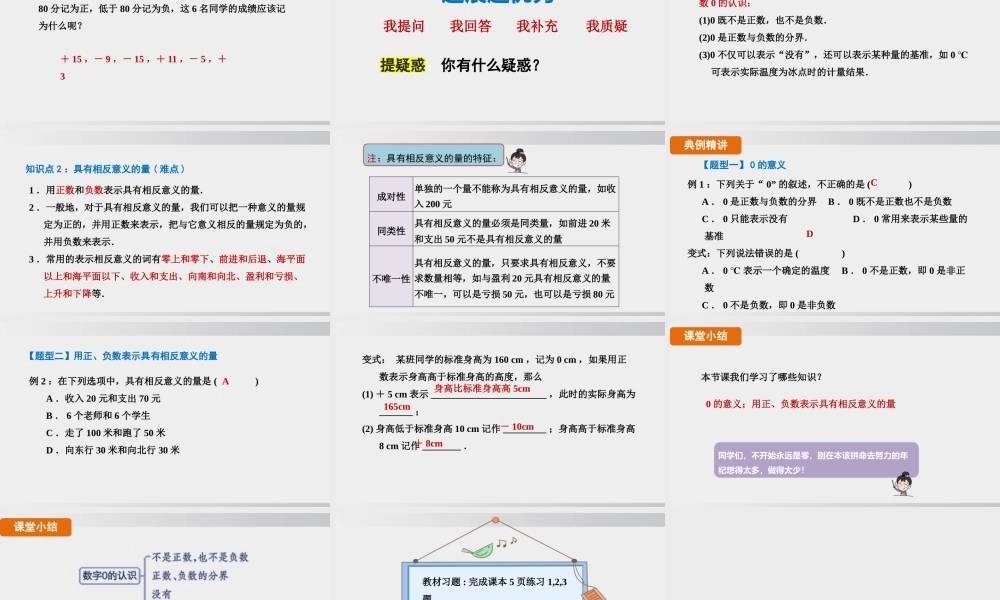Click the red 我补充 label
This screenshot has height=600, width=1000.
tap(537, 26)
